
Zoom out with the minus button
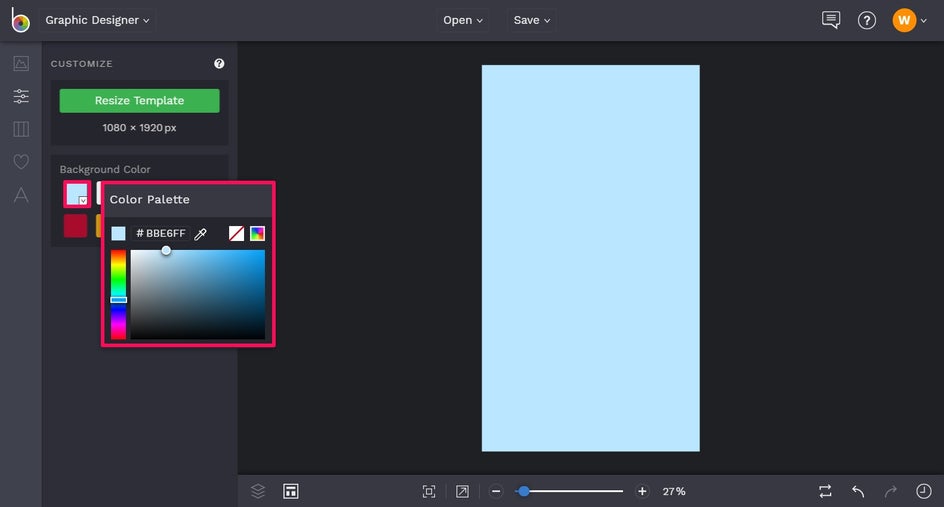click(496, 491)
